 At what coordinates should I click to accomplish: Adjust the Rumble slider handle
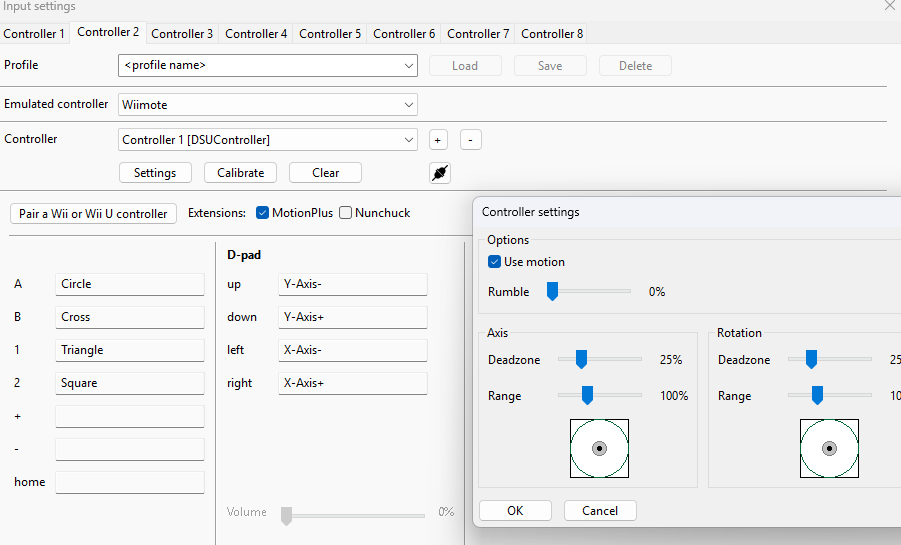tap(552, 291)
